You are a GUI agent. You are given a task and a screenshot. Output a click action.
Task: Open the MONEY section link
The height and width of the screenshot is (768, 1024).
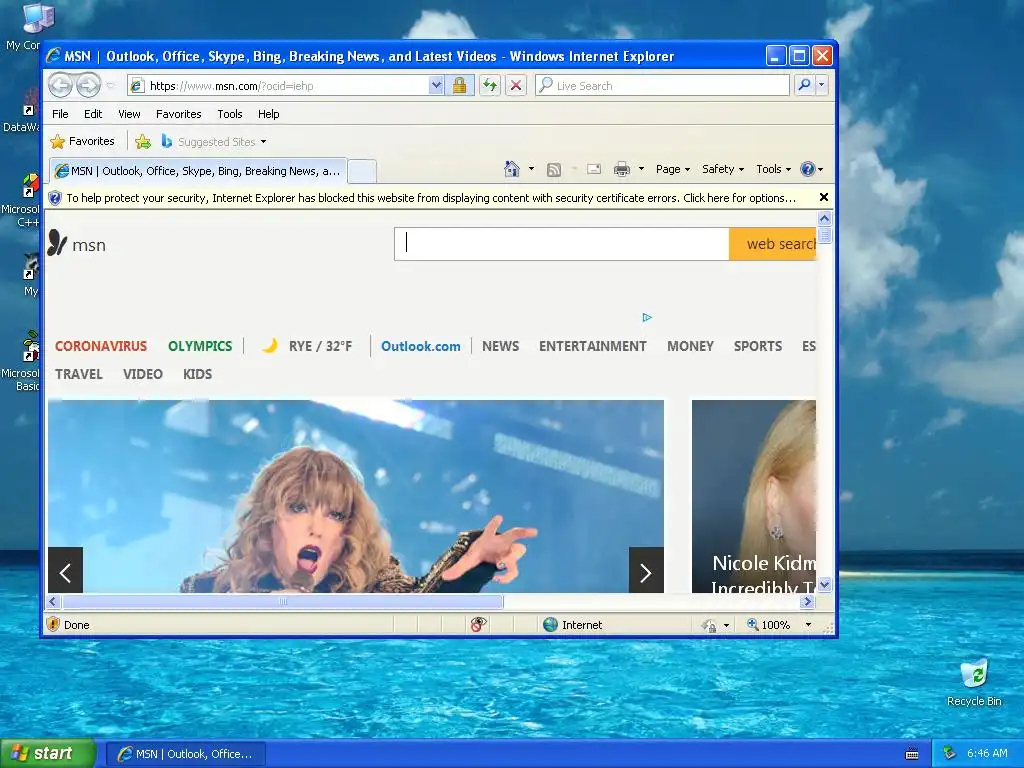(690, 346)
